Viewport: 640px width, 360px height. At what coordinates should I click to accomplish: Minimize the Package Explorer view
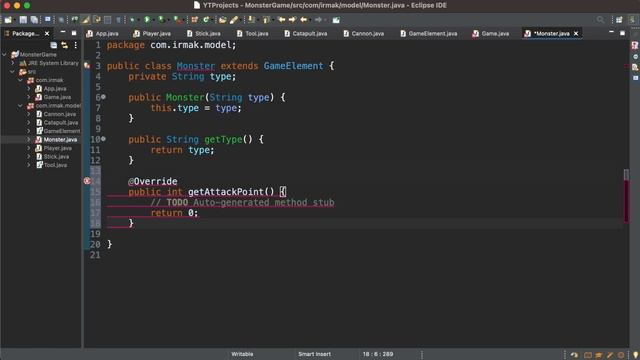click(x=63, y=32)
